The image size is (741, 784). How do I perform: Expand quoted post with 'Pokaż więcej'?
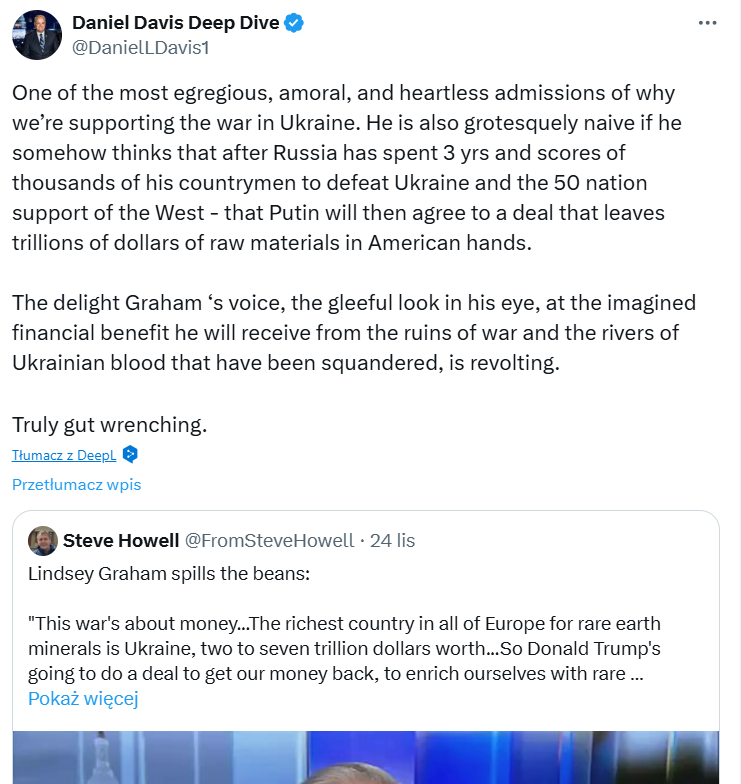(83, 698)
